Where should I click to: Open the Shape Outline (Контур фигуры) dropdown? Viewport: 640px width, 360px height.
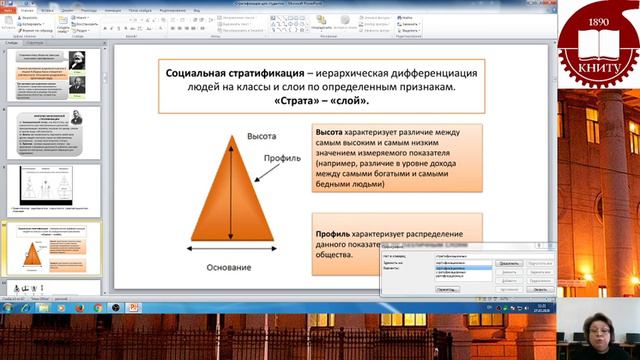(374, 24)
